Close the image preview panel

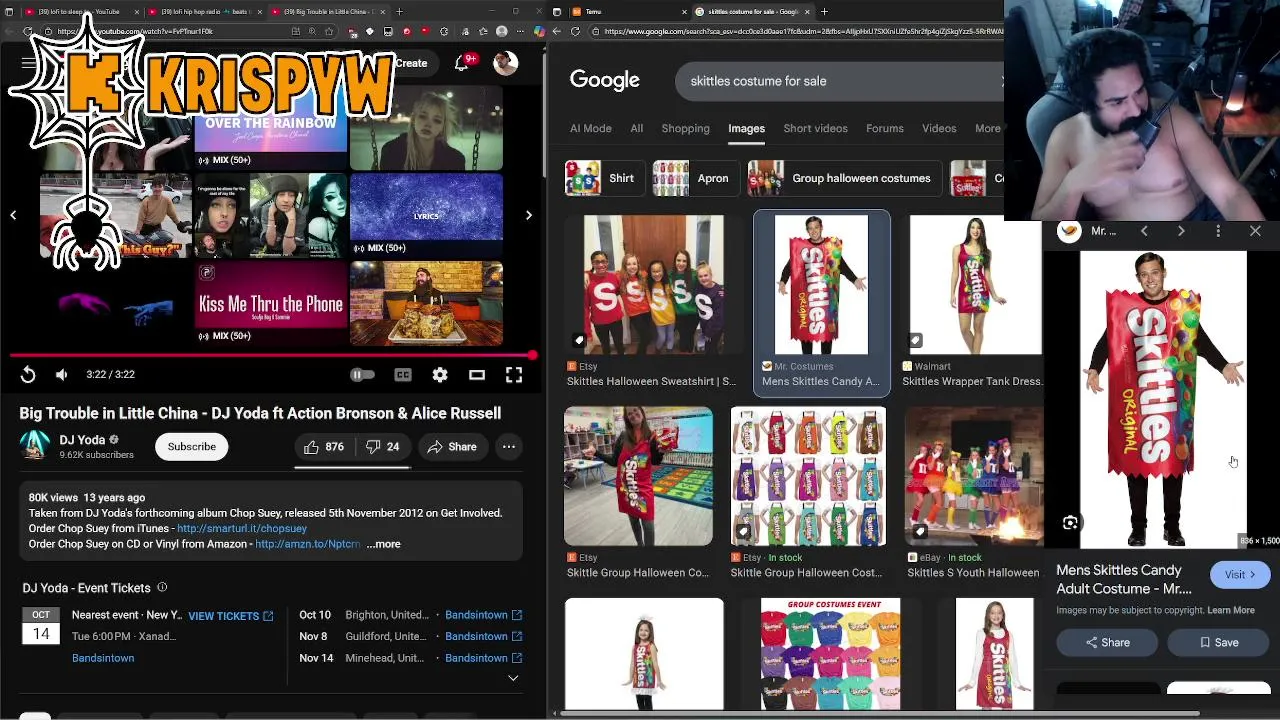(1255, 231)
